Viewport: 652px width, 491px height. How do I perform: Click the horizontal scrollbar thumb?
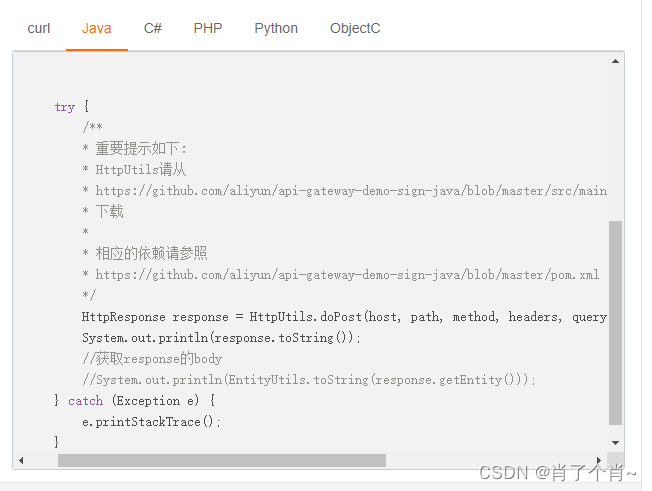pos(222,460)
